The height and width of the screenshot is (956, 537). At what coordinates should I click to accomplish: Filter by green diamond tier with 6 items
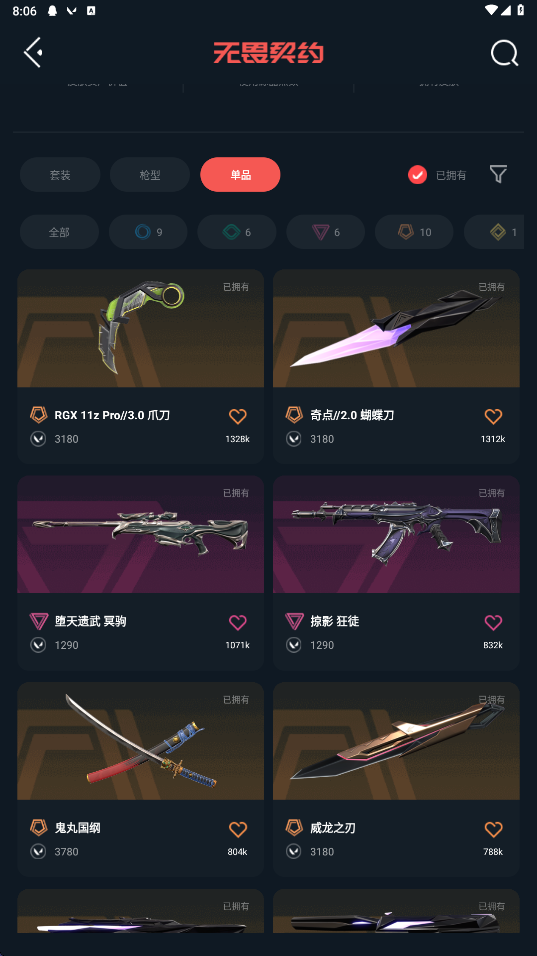click(236, 232)
